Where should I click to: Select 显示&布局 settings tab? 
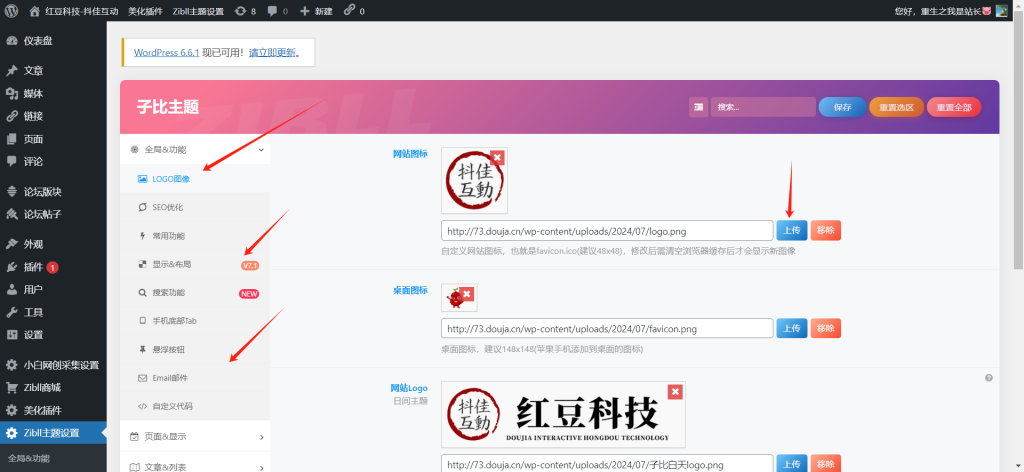(x=195, y=264)
